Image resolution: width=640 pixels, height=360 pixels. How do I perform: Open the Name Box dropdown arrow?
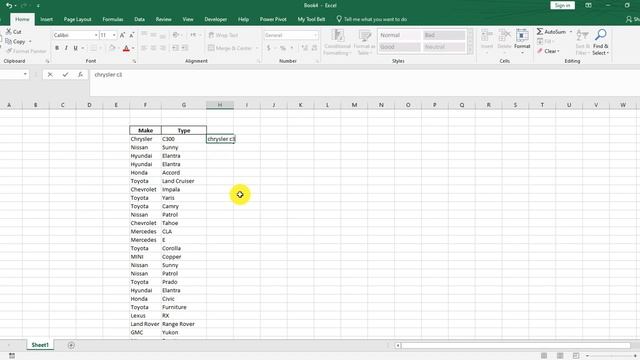point(25,74)
